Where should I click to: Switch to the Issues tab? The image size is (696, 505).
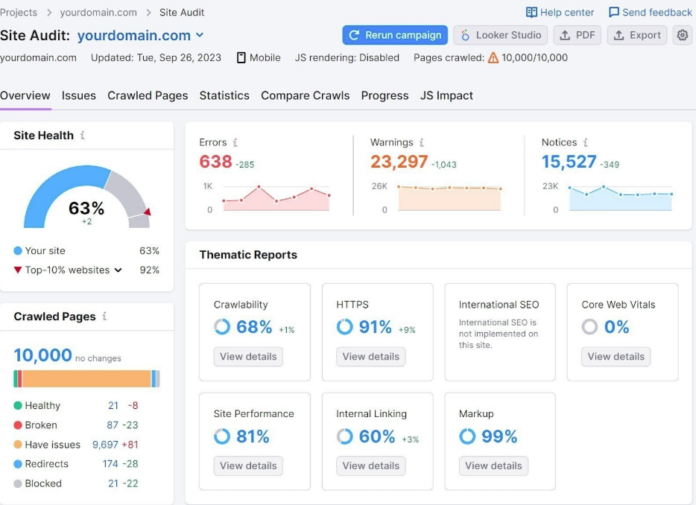pos(79,96)
